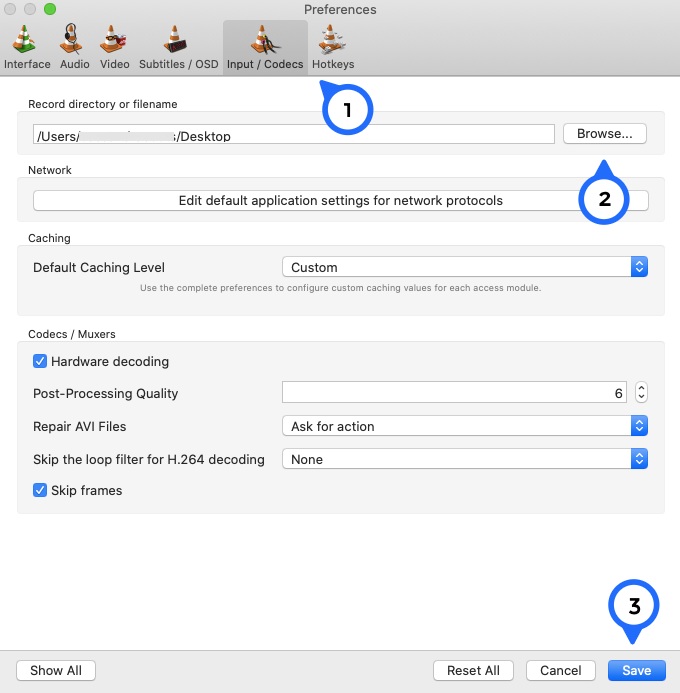
Task: Uncheck the Skip frames checkbox
Action: pos(40,490)
